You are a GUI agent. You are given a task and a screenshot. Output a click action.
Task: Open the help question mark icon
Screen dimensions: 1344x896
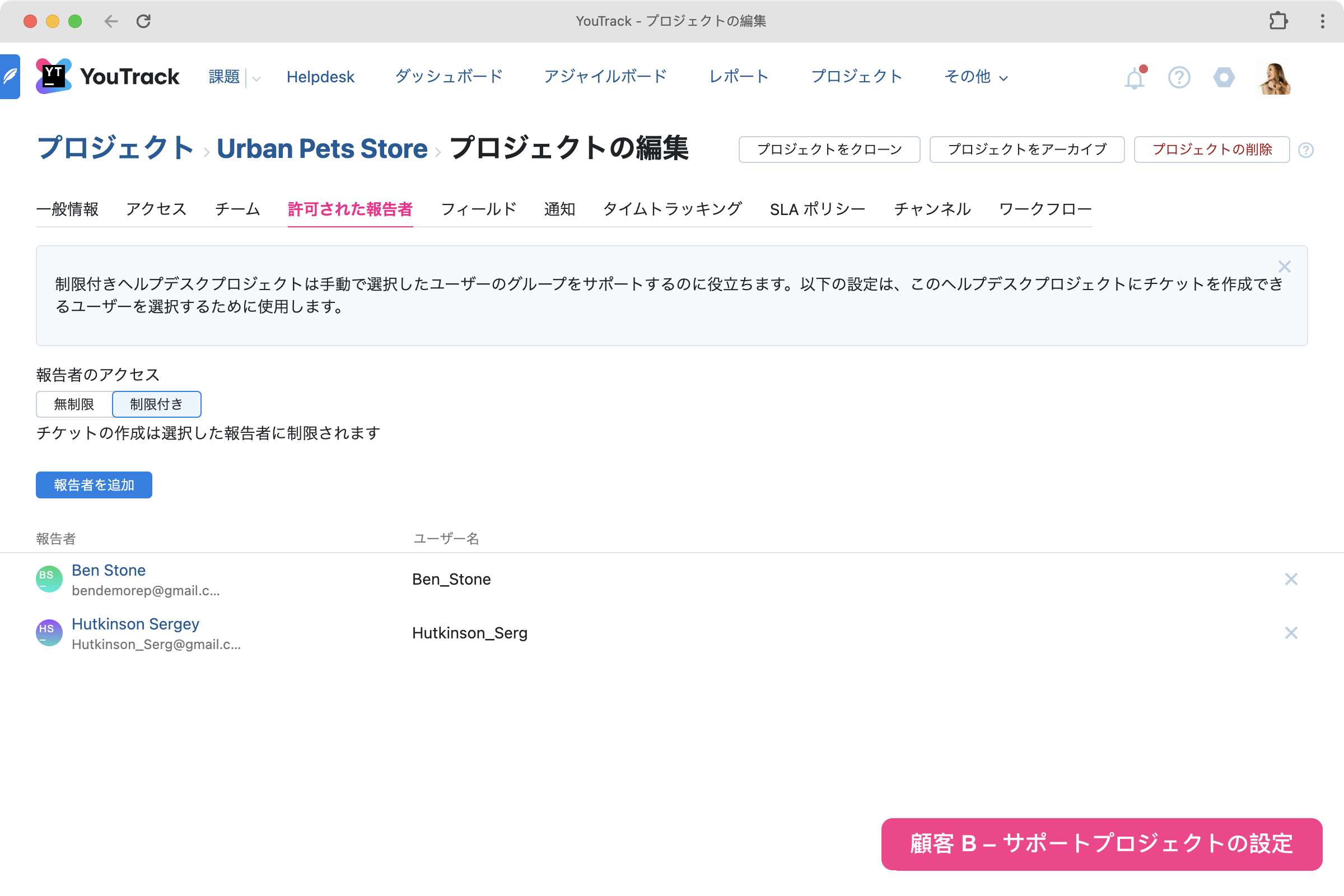pyautogui.click(x=1179, y=77)
